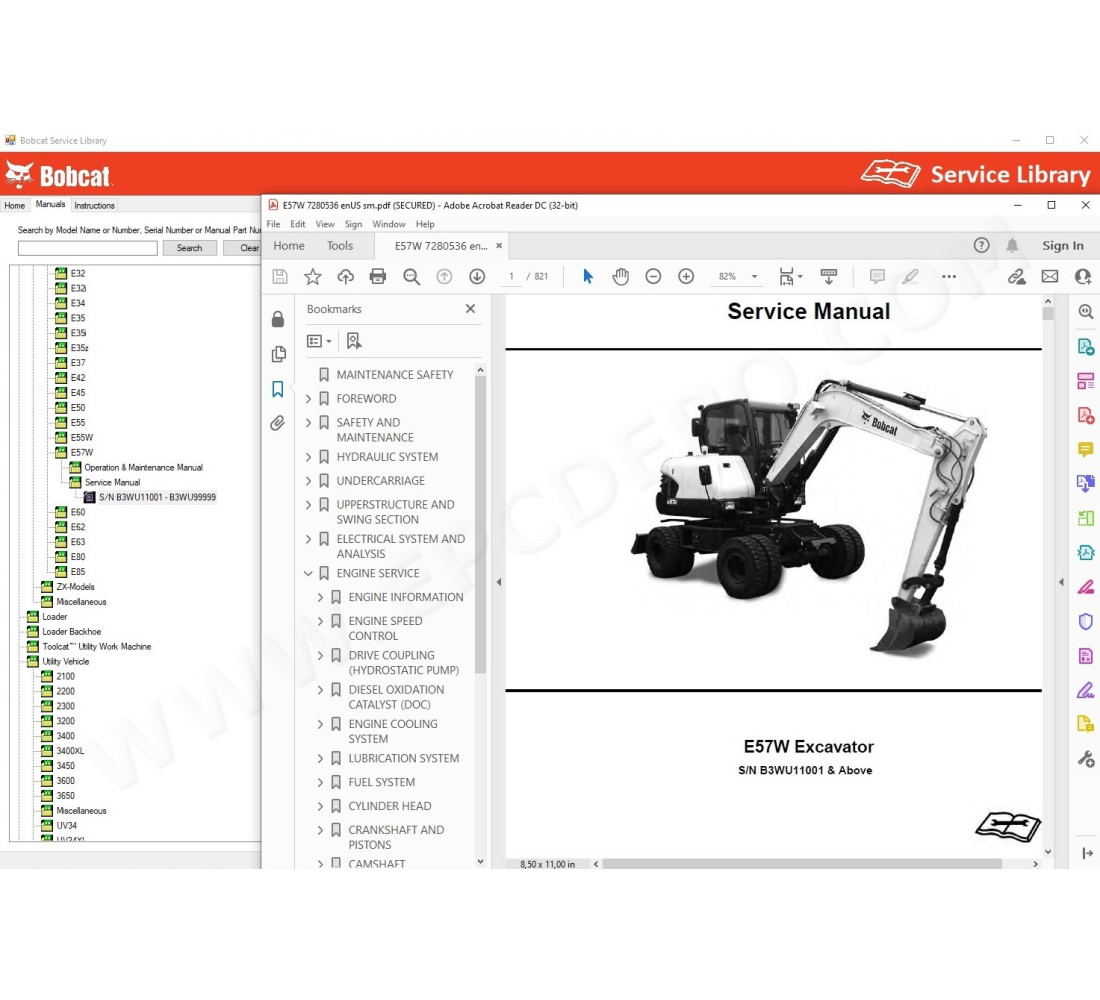Open Fill & Sign tool in right pane
Image resolution: width=1100 pixels, height=1000 pixels.
click(1085, 691)
